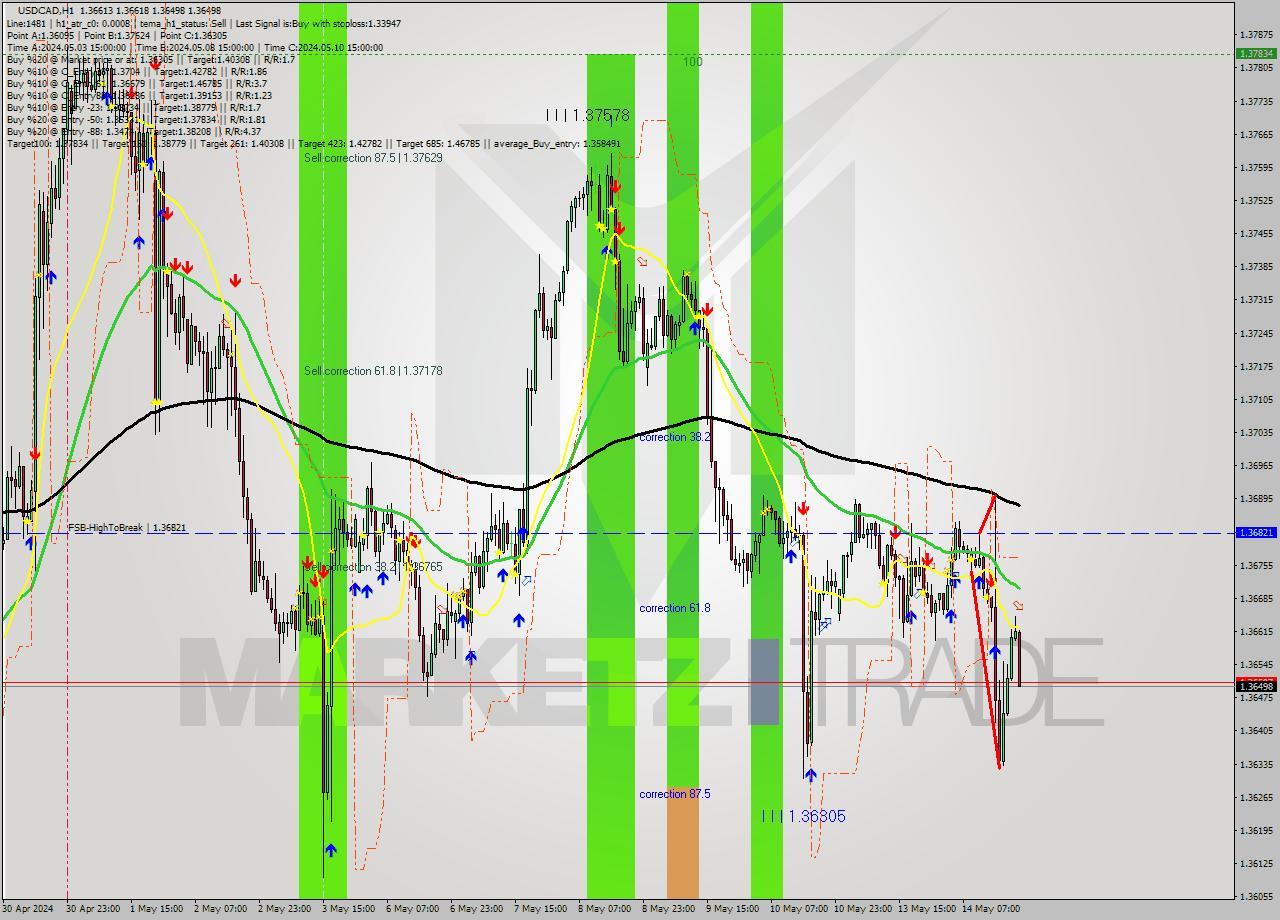Click the current price tag 1.36498
Image resolution: width=1280 pixels, height=920 pixels.
[1256, 686]
